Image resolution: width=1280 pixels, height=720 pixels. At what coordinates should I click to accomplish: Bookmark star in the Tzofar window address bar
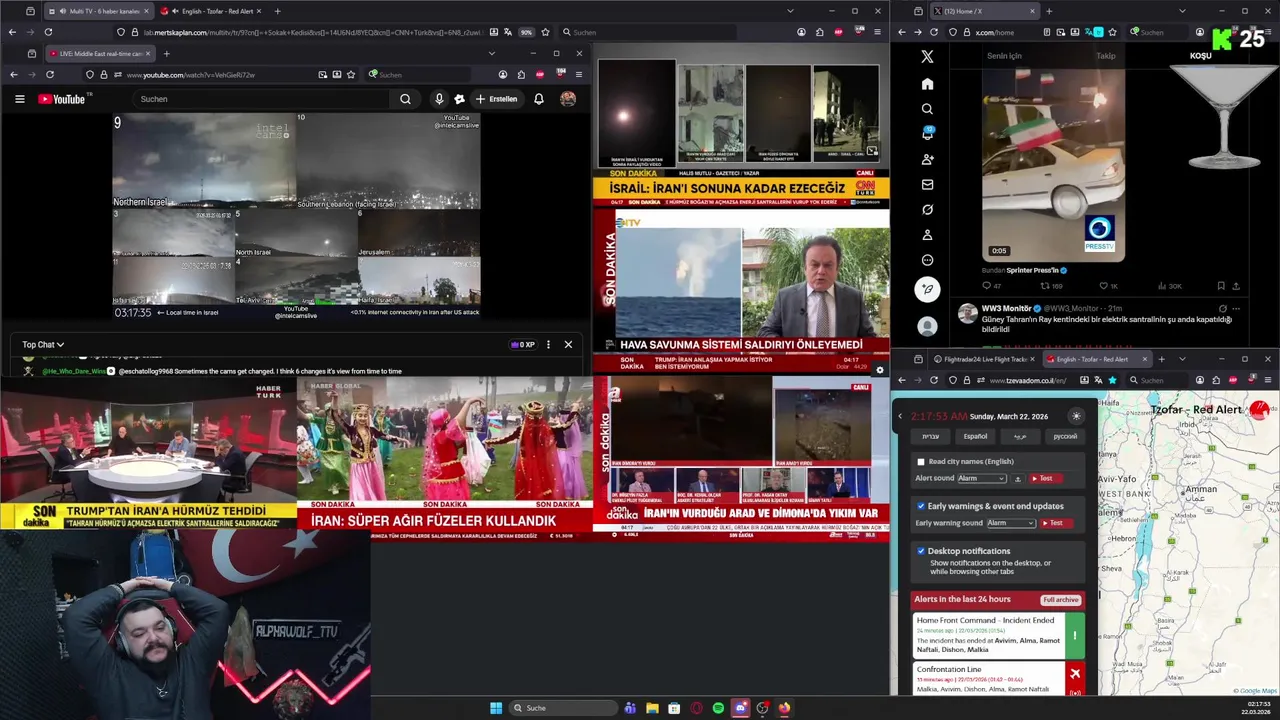pos(1112,380)
